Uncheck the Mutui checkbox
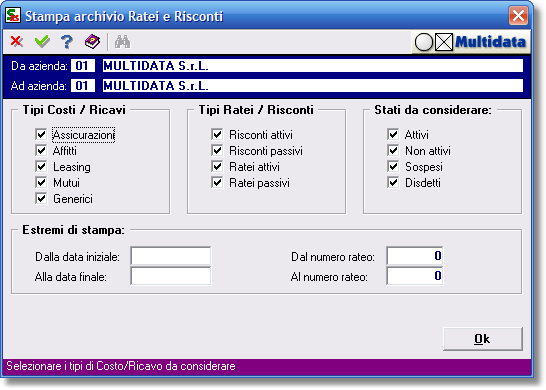This screenshot has width=546, height=390. coord(41,182)
